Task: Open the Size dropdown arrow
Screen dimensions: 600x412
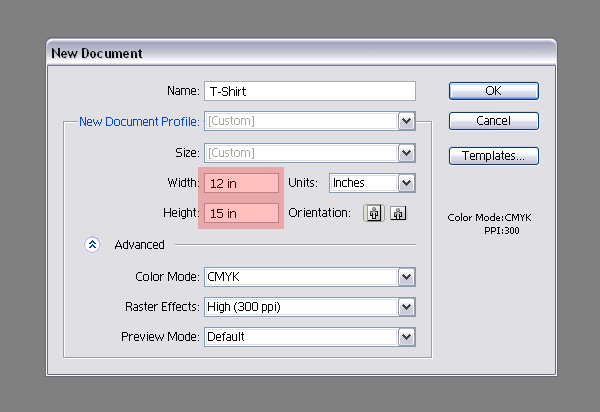Action: (406, 153)
